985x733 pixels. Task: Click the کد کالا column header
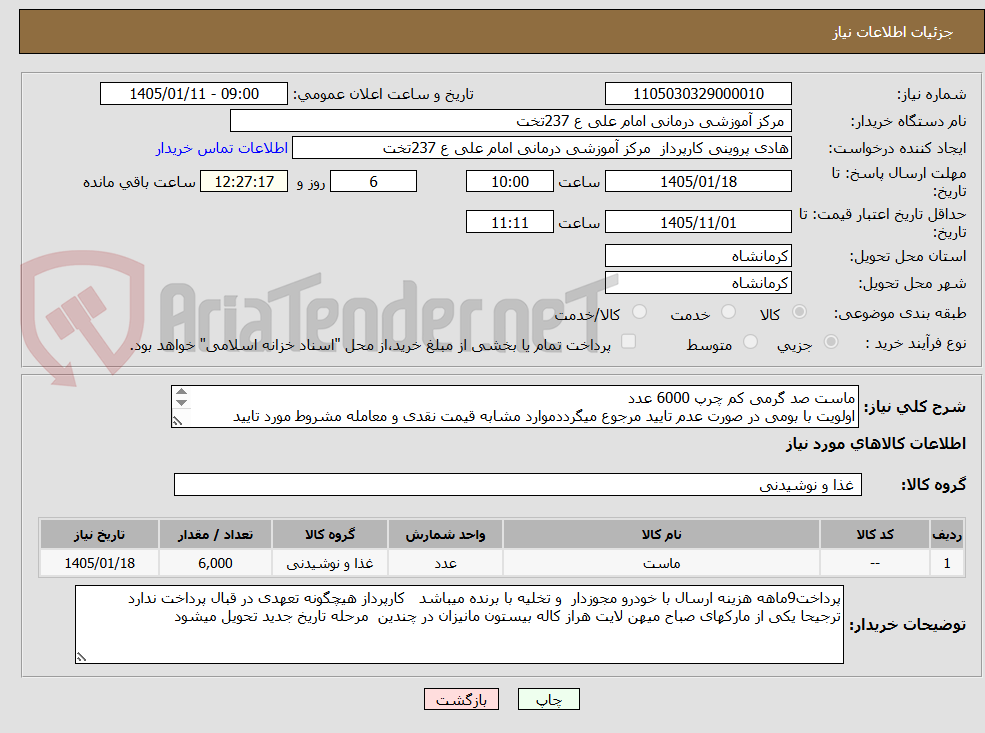tap(875, 535)
